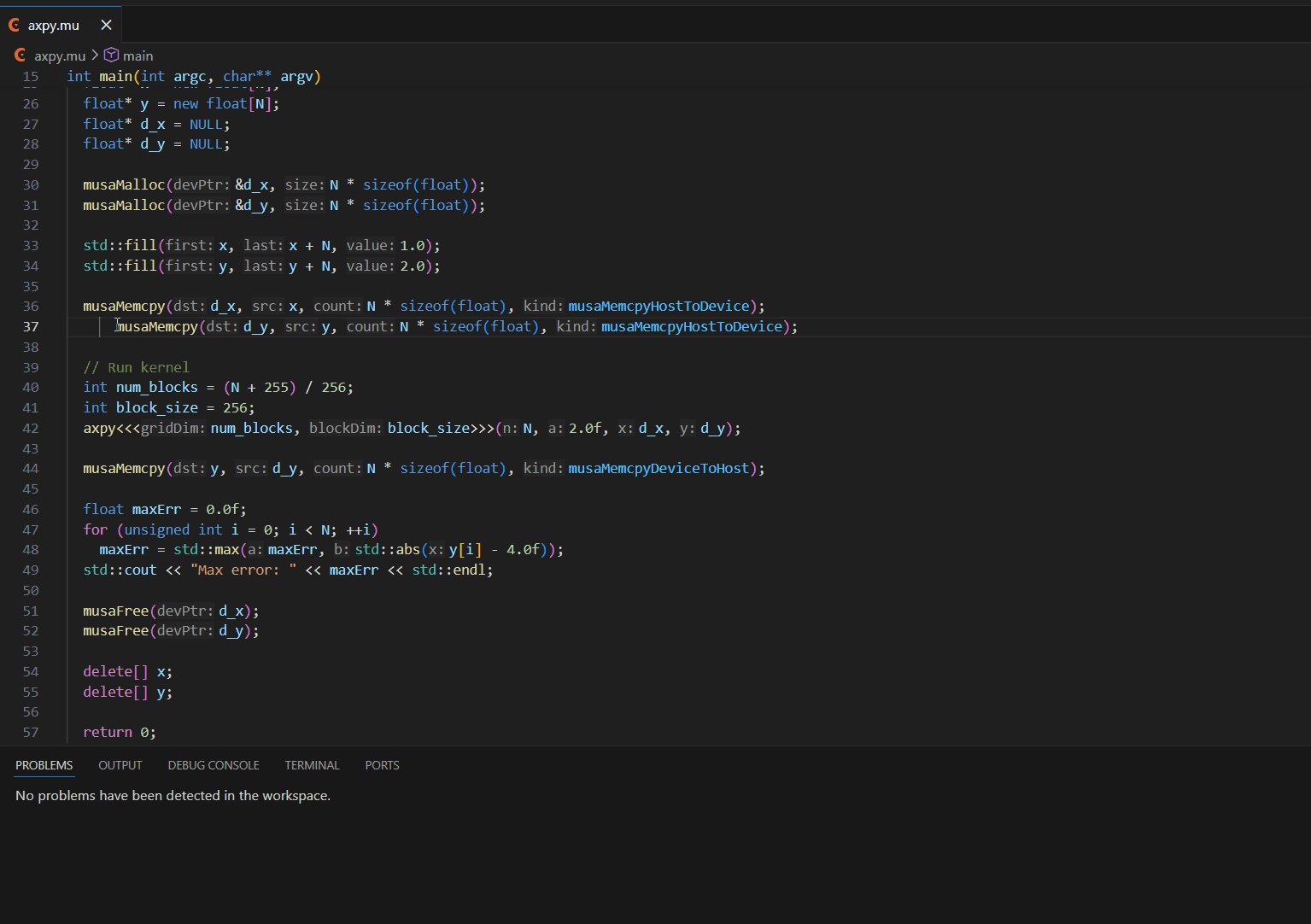
Task: Click 'std::fill' on line 34
Action: click(x=120, y=266)
